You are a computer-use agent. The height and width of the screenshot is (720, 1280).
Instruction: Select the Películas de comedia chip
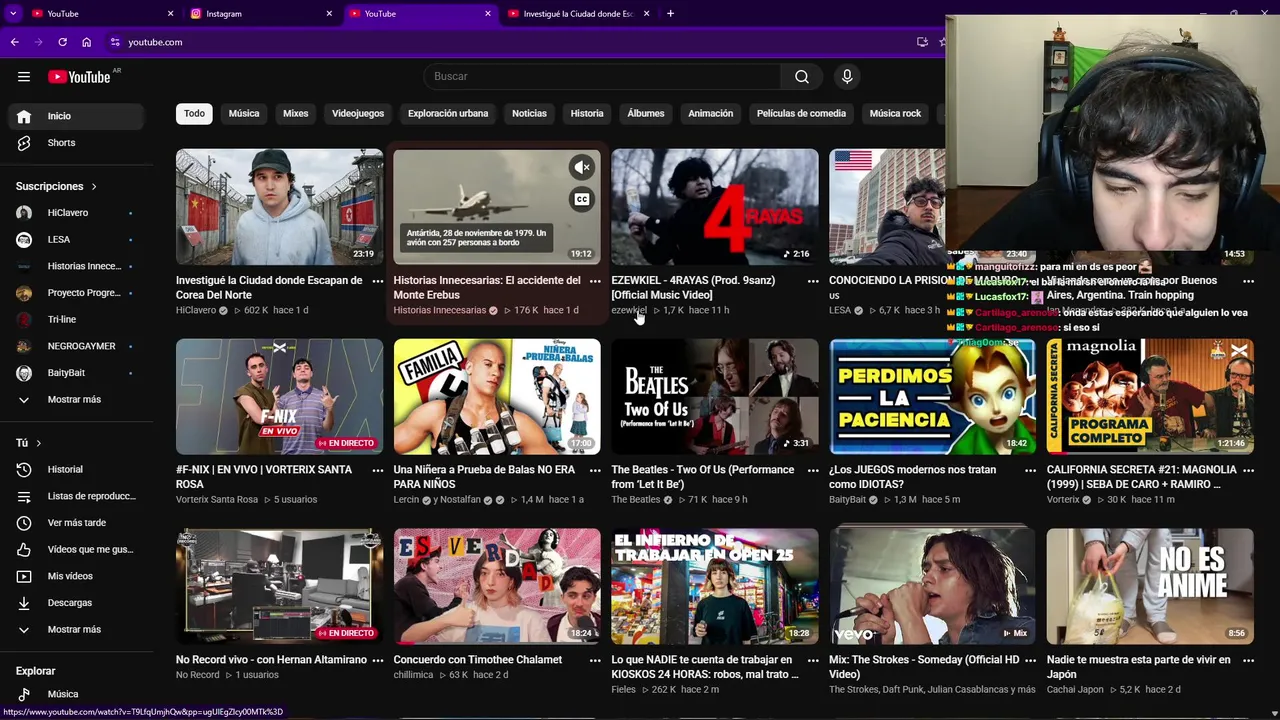tap(801, 113)
